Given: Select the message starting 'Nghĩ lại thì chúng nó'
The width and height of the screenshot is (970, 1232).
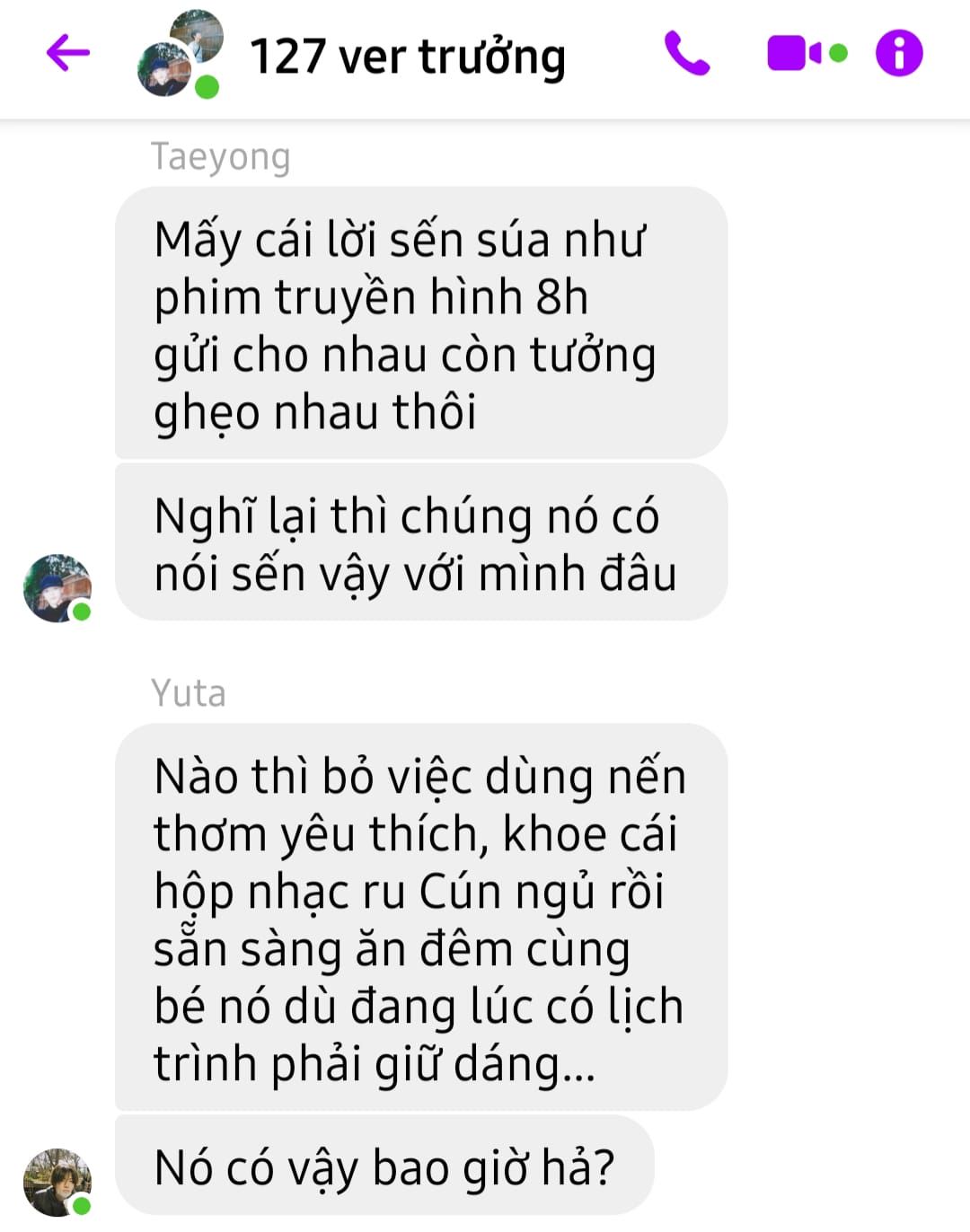Looking at the screenshot, I should 421,542.
